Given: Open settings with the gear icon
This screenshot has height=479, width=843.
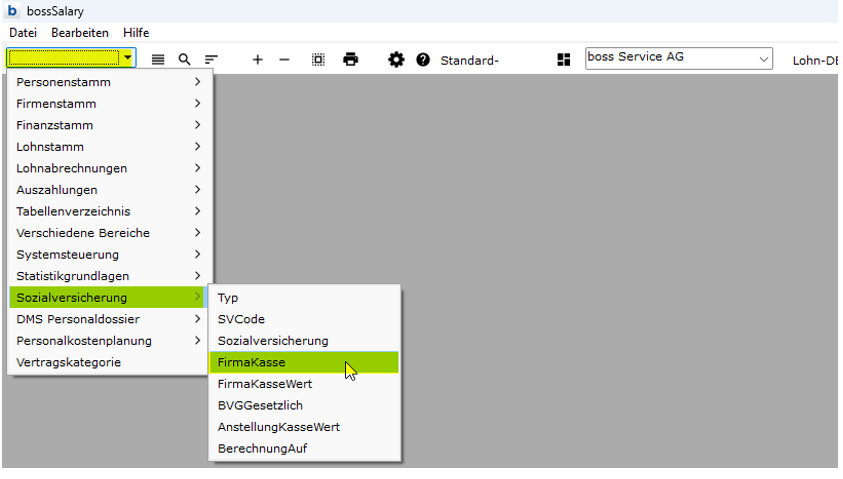Looking at the screenshot, I should pyautogui.click(x=396, y=60).
